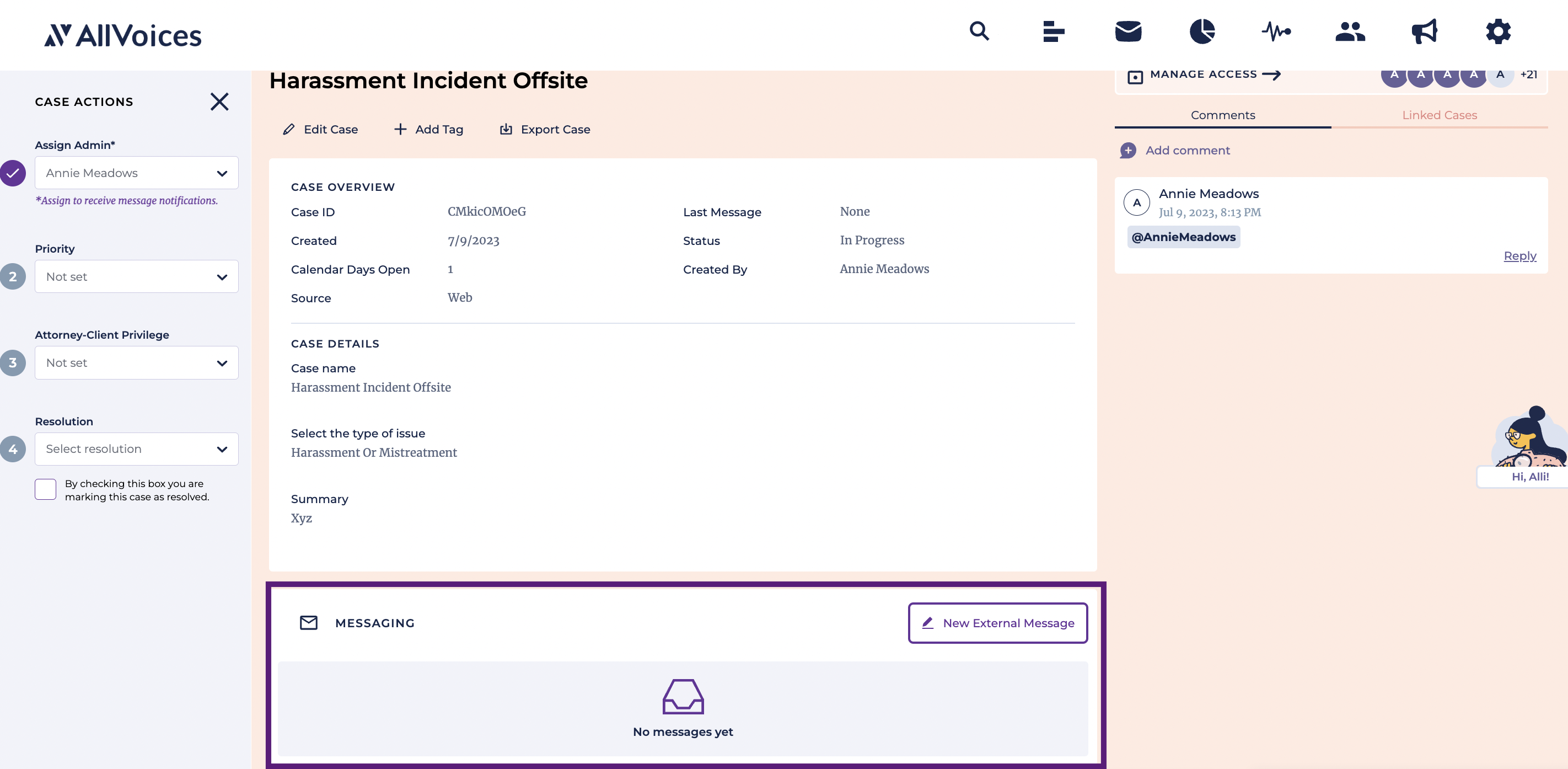
Task: Open the Priority dropdown
Action: point(136,276)
